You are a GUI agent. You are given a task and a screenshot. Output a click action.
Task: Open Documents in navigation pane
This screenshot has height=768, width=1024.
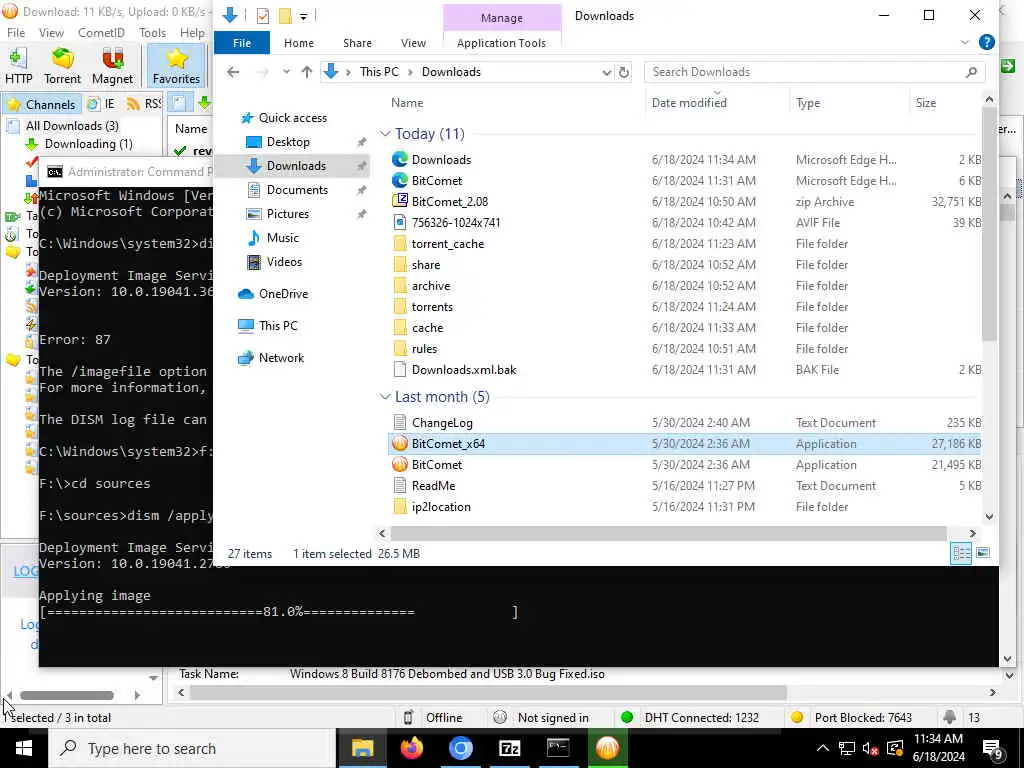297,189
